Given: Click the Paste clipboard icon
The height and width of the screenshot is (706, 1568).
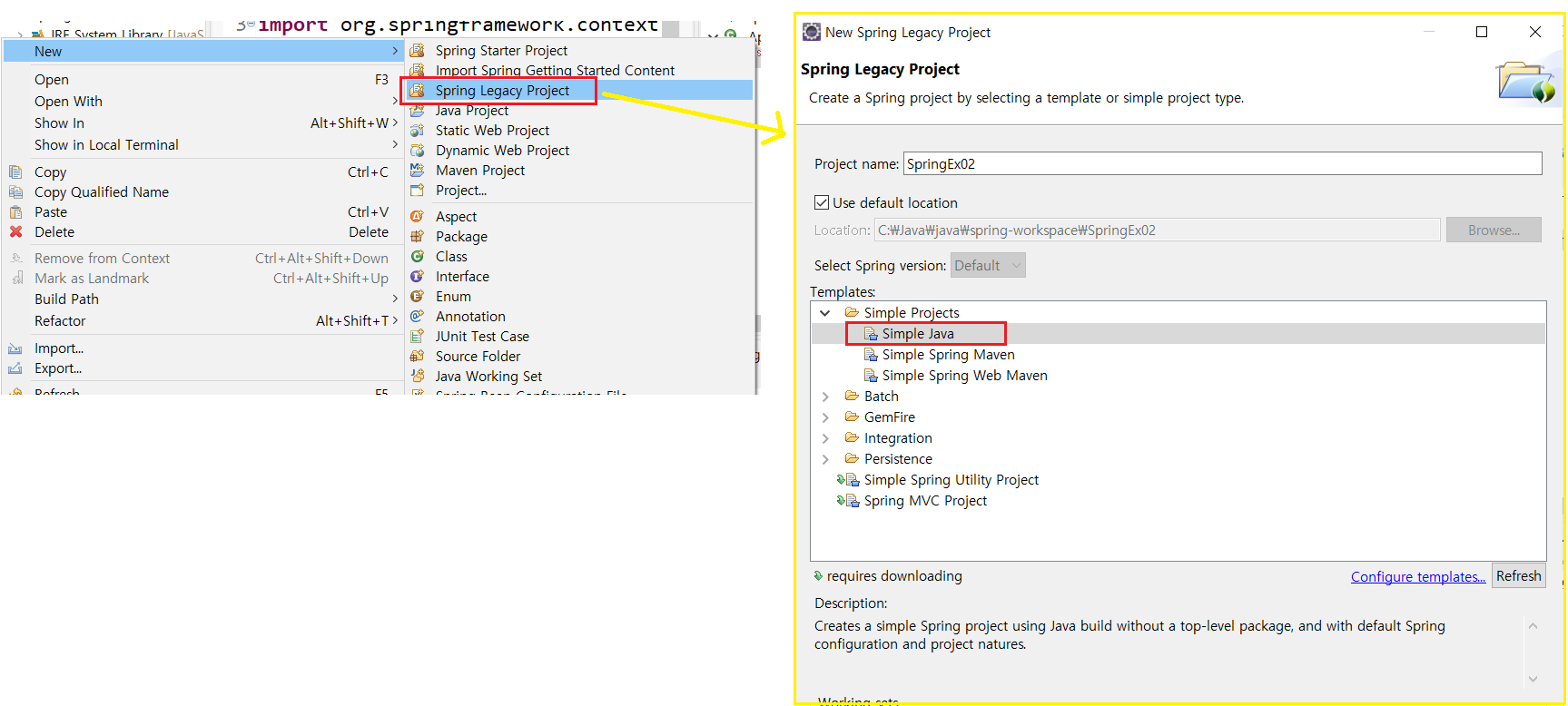Looking at the screenshot, I should pyautogui.click(x=15, y=211).
